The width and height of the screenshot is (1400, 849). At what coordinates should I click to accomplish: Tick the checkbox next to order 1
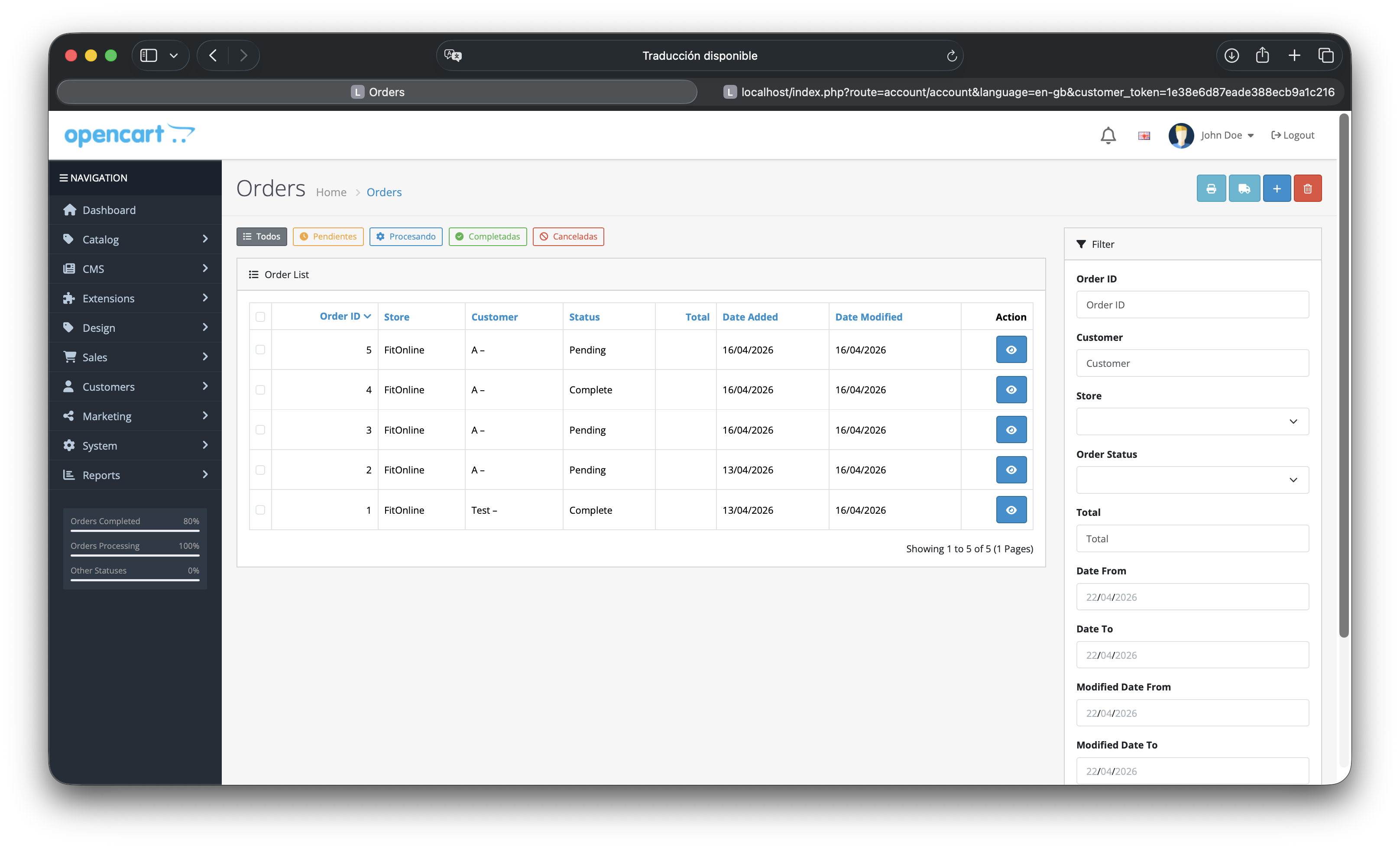(x=260, y=510)
